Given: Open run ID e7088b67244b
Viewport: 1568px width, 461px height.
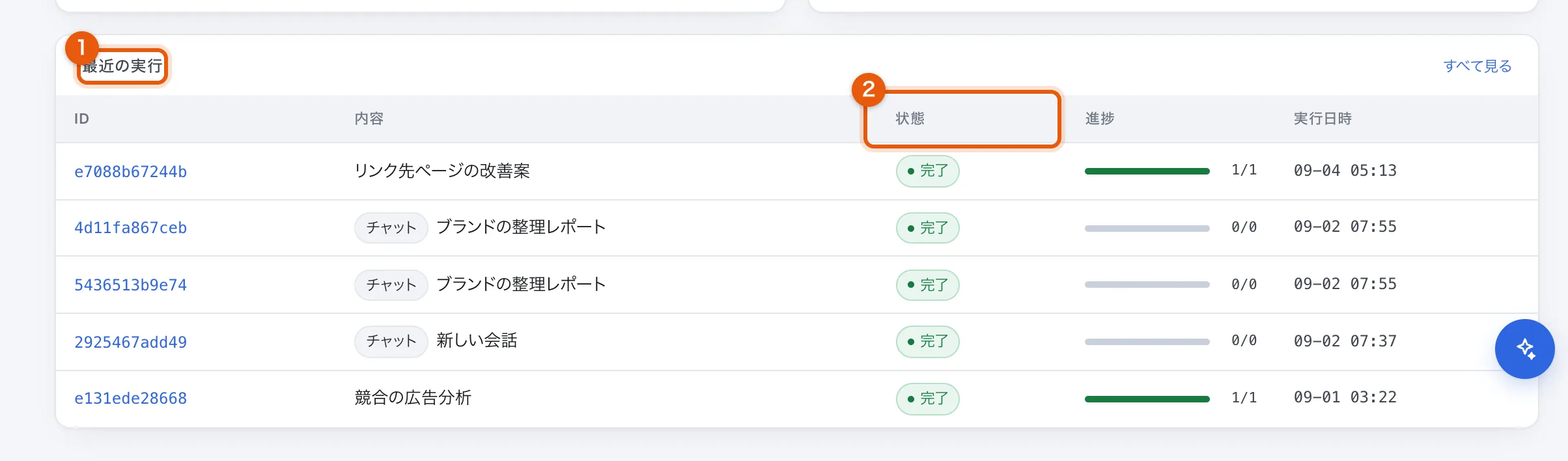Looking at the screenshot, I should [130, 171].
